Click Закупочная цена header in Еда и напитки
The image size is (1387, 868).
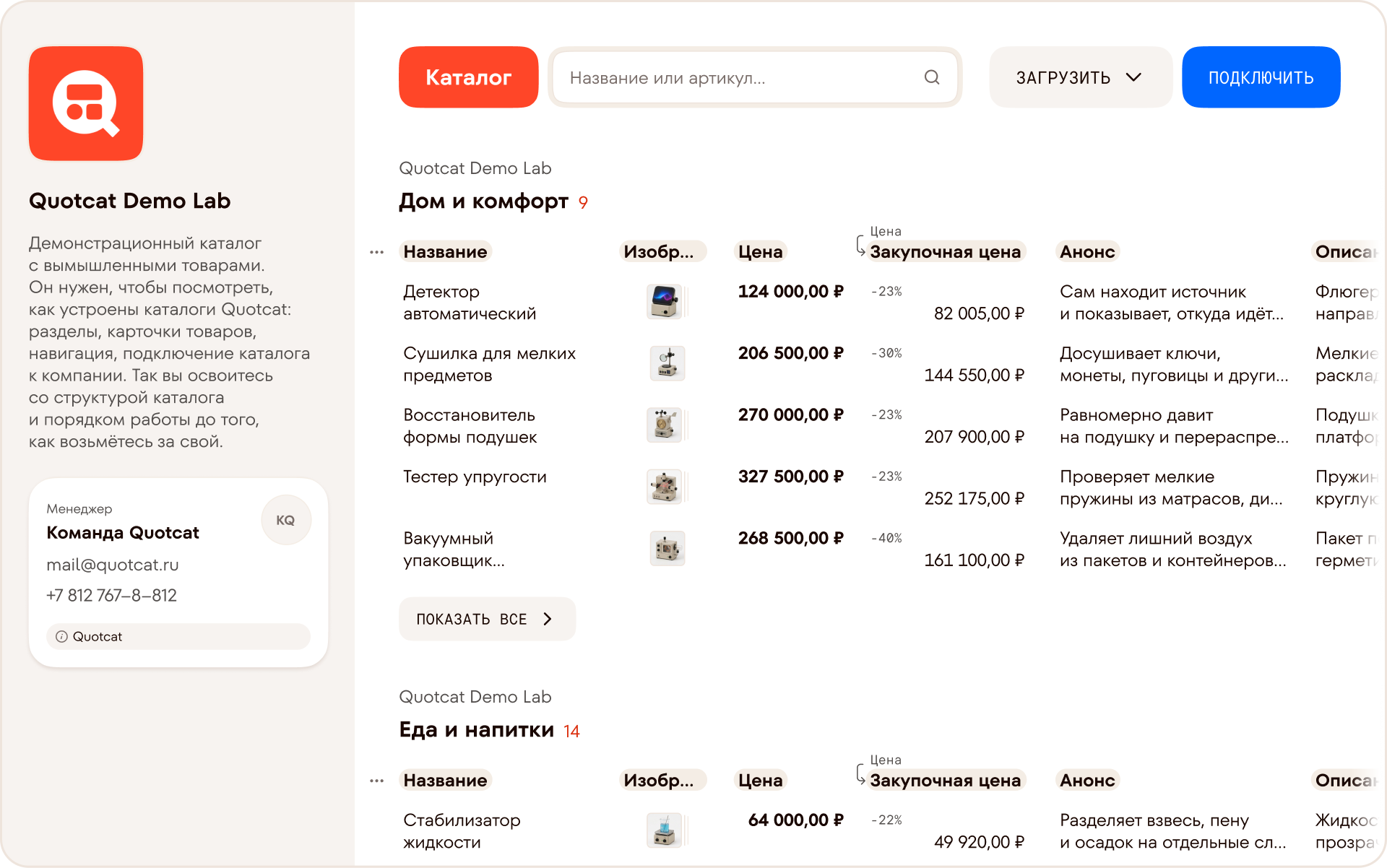(x=945, y=780)
